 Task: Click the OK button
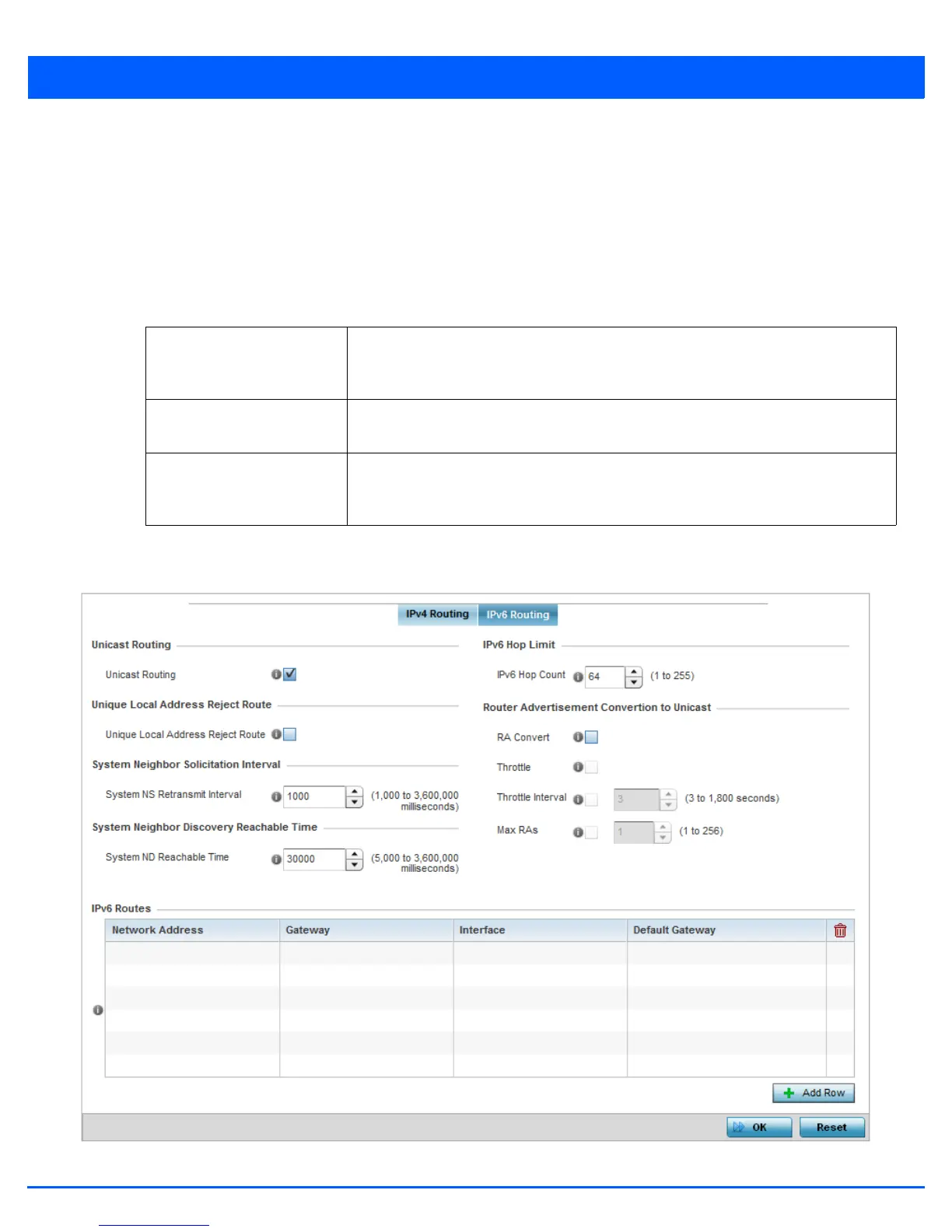759,1127
